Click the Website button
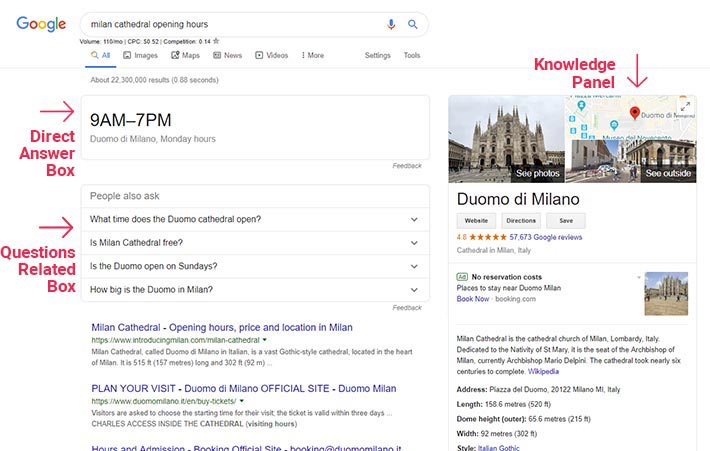This screenshot has width=710, height=451. pyautogui.click(x=476, y=221)
